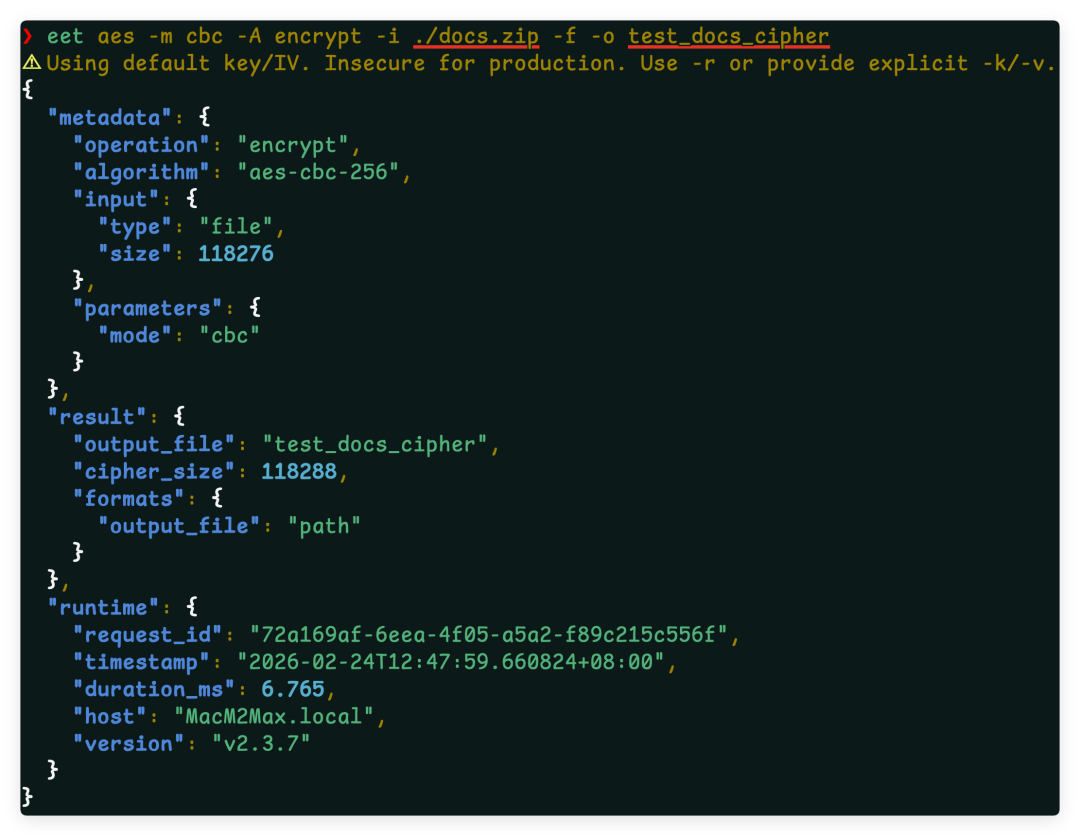Viewport: 1080px width, 836px height.
Task: Click the yellow warning triangle icon
Action: click(x=32, y=63)
